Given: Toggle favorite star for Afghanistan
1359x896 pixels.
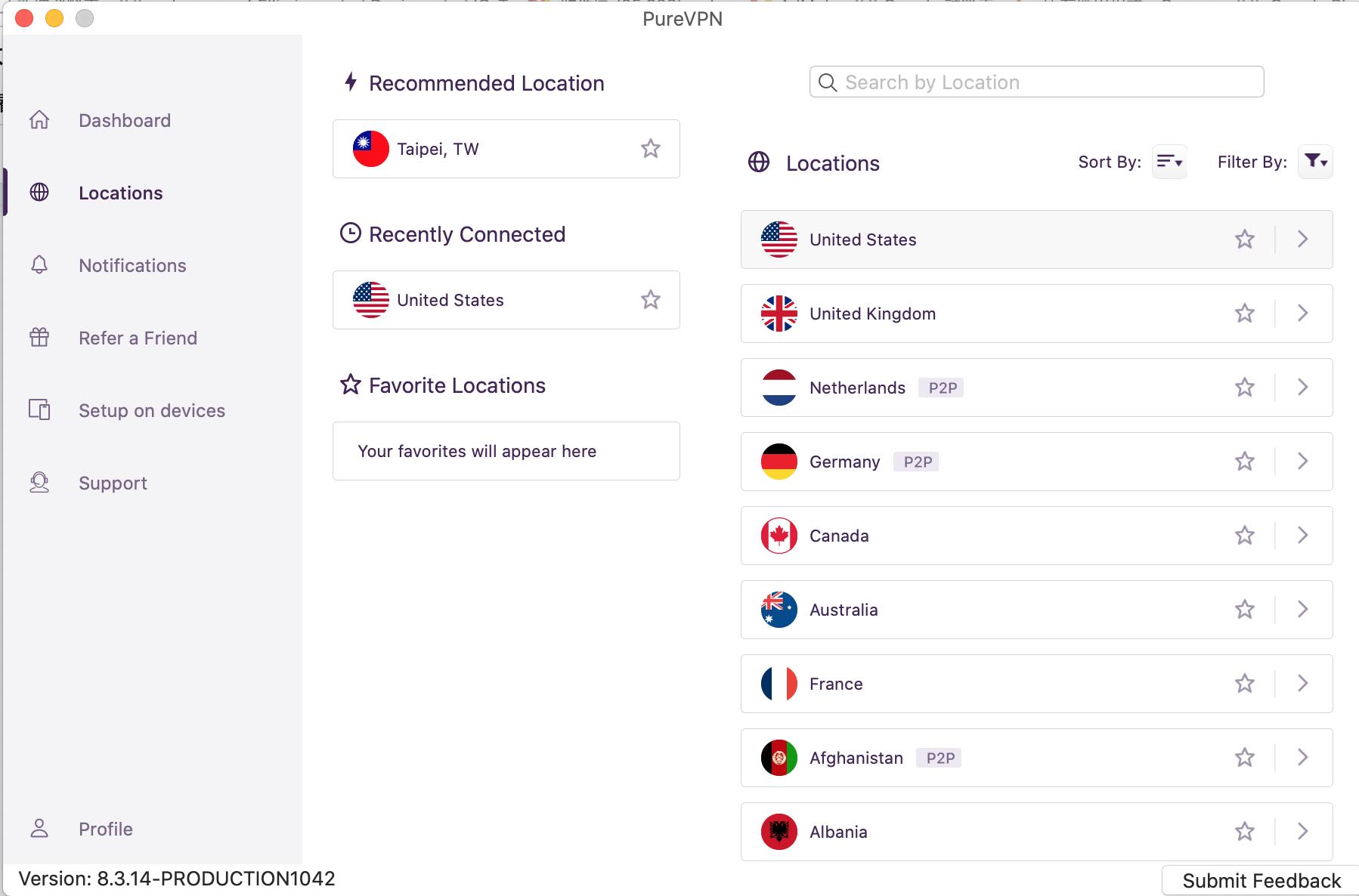Looking at the screenshot, I should coord(1245,757).
